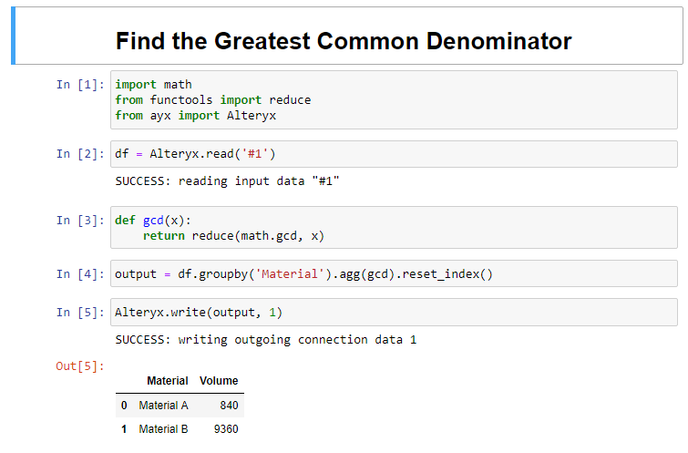Select the Material A table cell
The height and width of the screenshot is (453, 688).
(164, 405)
